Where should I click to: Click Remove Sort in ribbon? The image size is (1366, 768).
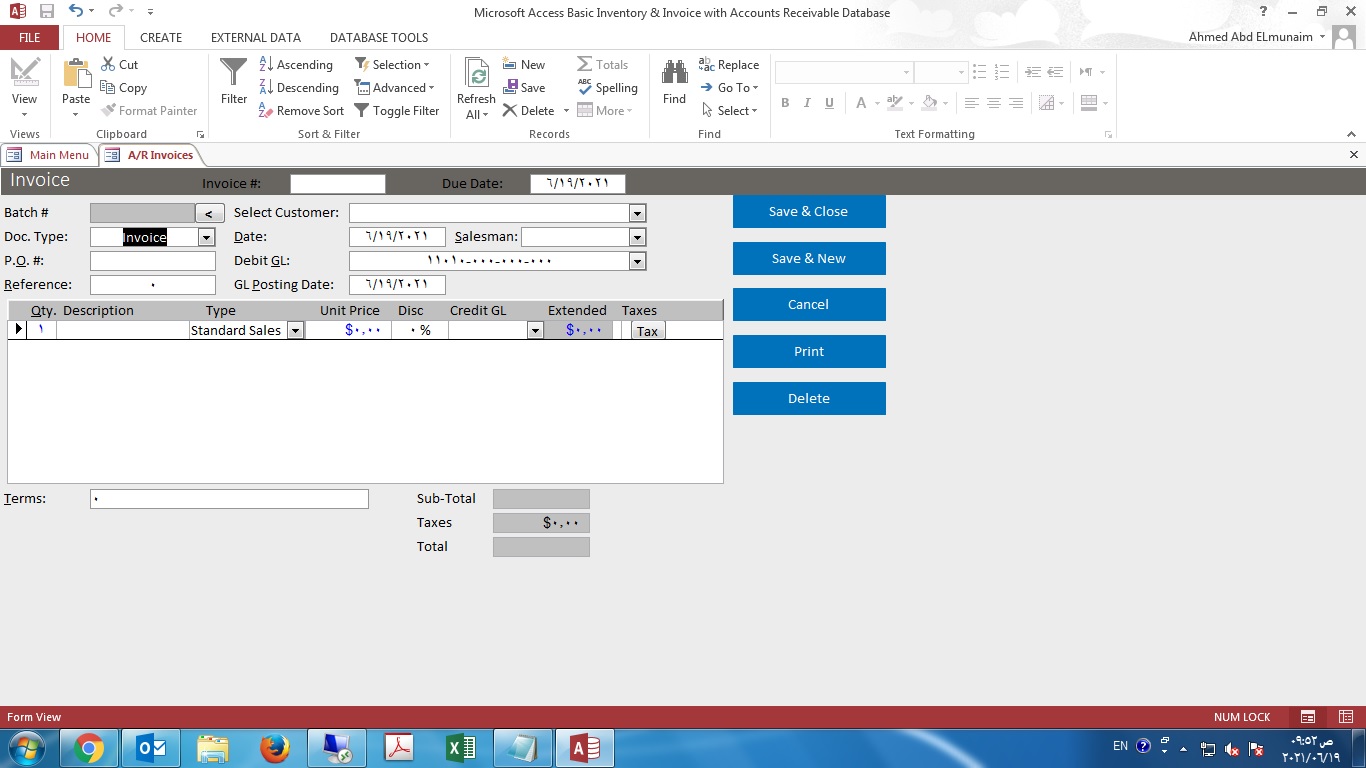[301, 111]
